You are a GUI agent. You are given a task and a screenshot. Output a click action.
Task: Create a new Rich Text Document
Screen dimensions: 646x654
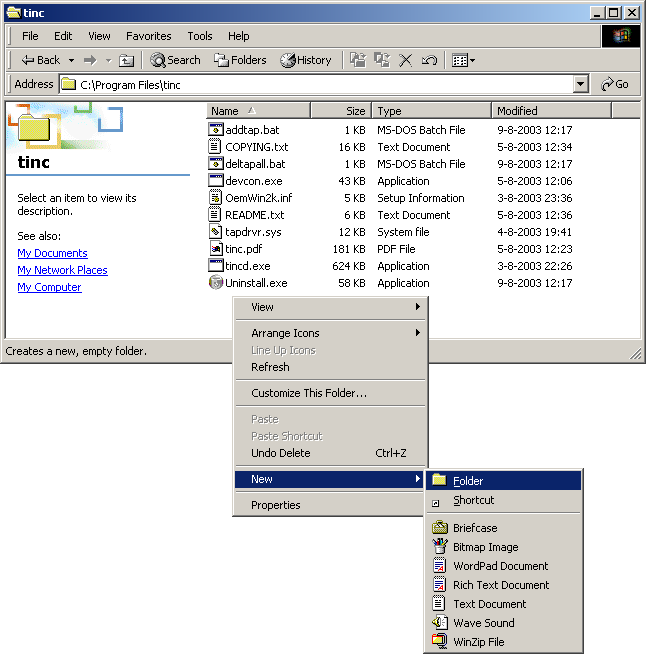click(x=503, y=585)
